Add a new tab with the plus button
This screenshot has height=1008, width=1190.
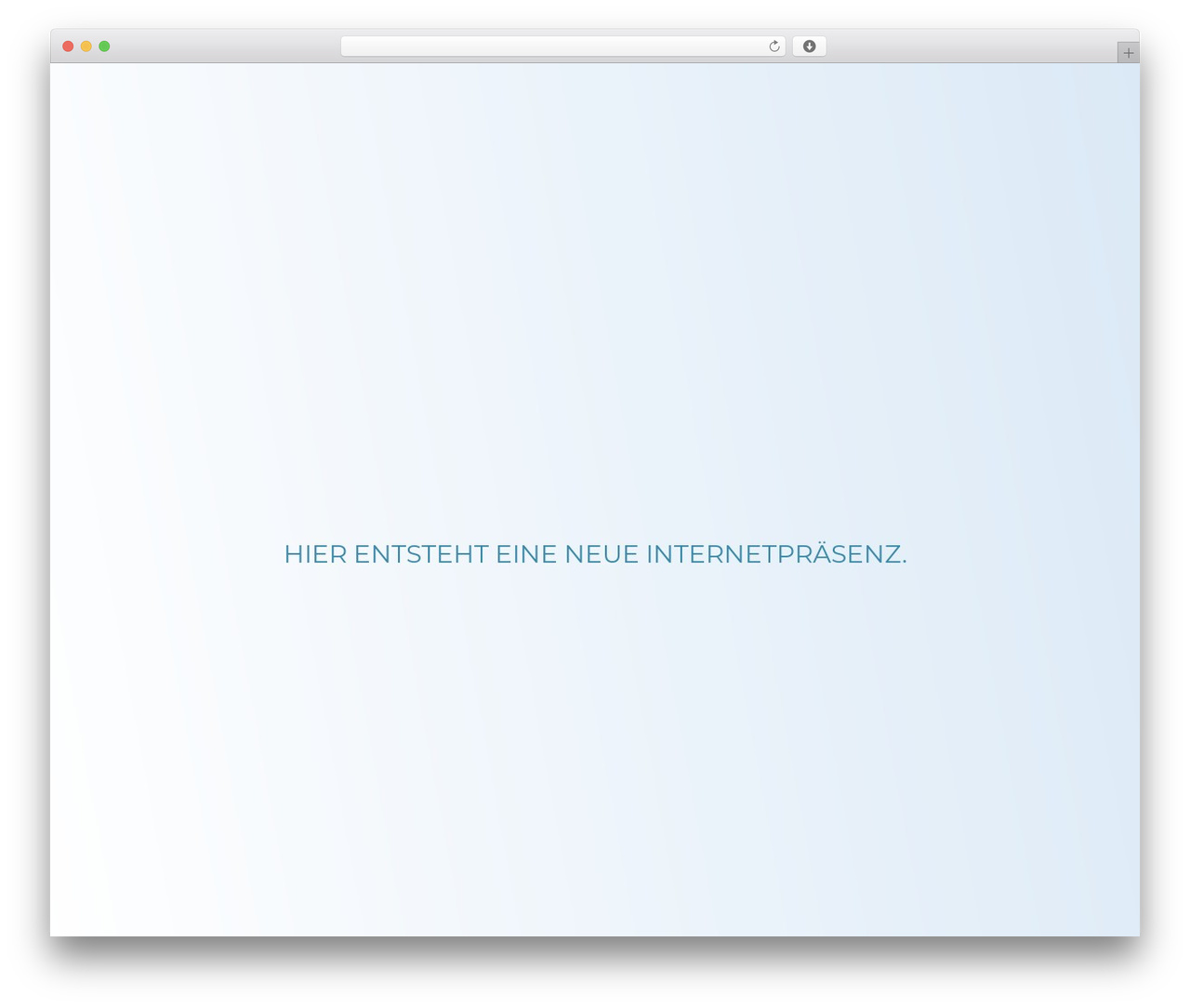[x=1129, y=53]
